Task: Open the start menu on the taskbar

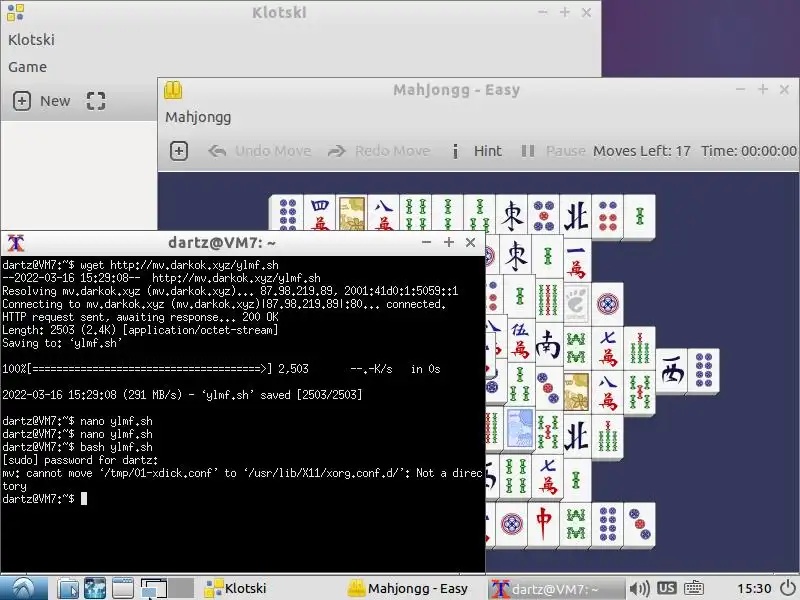Action: click(x=23, y=588)
